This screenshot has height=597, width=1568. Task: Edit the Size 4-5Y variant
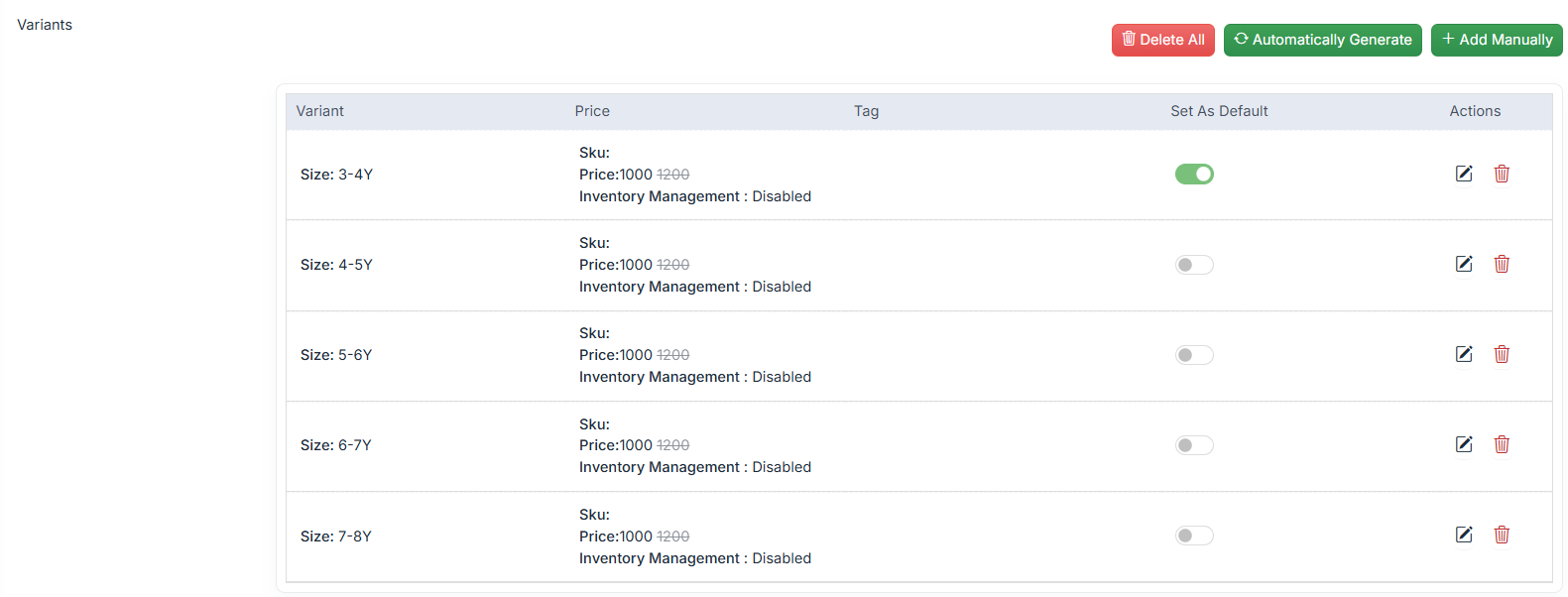[x=1463, y=264]
